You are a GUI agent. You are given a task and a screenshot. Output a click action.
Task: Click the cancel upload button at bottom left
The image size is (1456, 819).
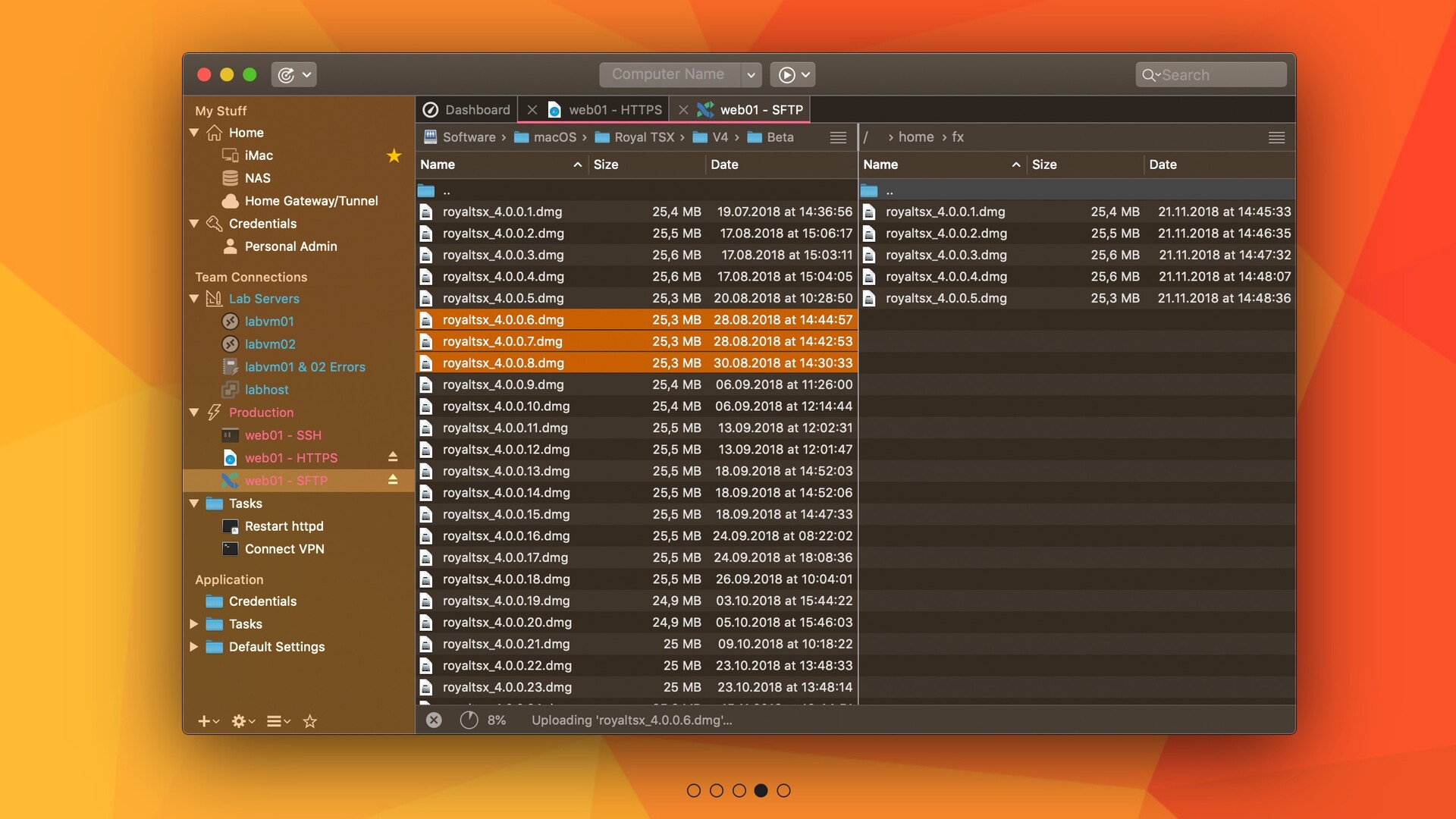coord(432,720)
